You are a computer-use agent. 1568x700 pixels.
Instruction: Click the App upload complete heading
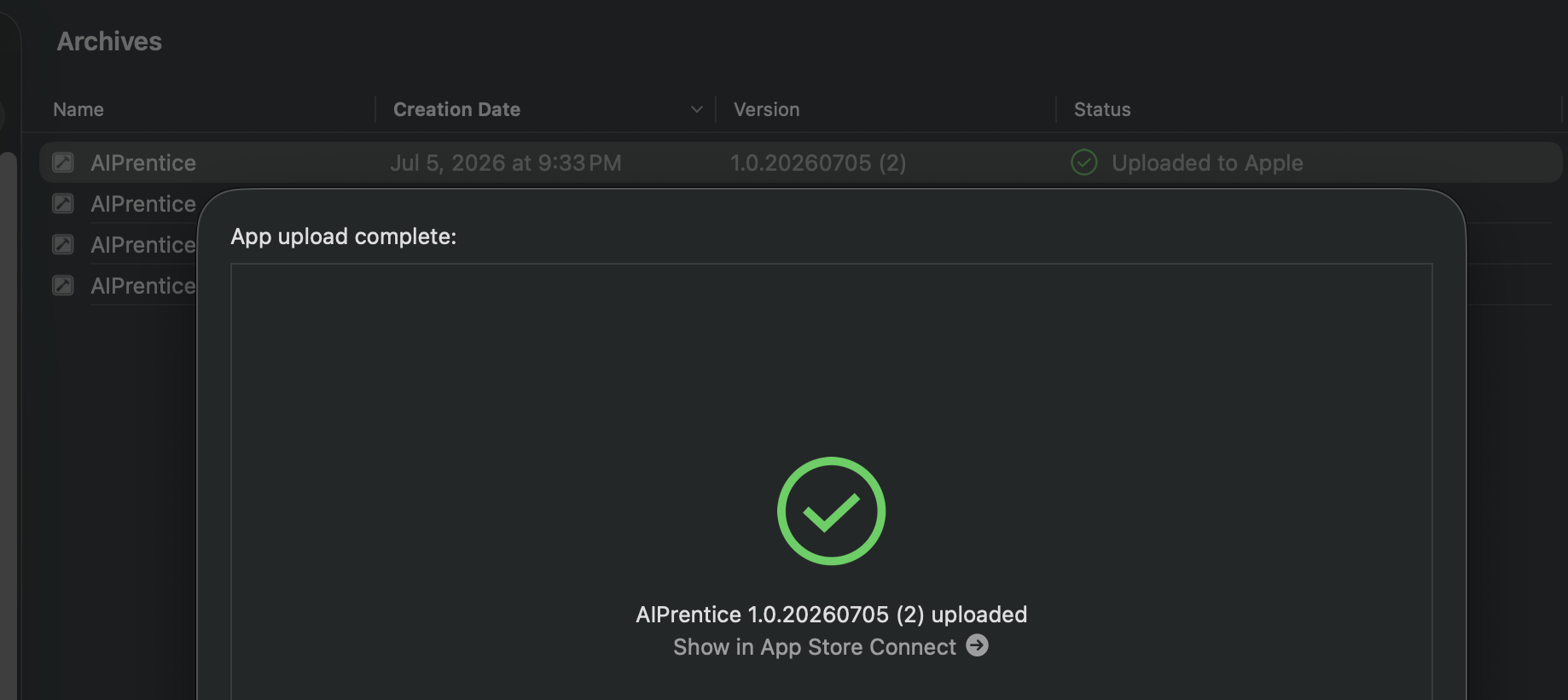(344, 236)
